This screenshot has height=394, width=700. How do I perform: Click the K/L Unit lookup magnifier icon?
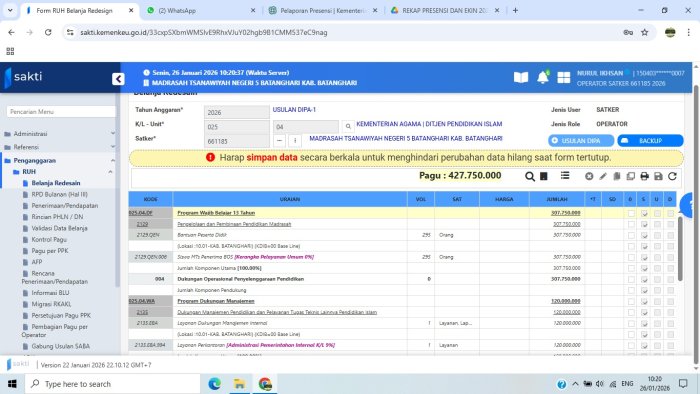click(x=348, y=126)
